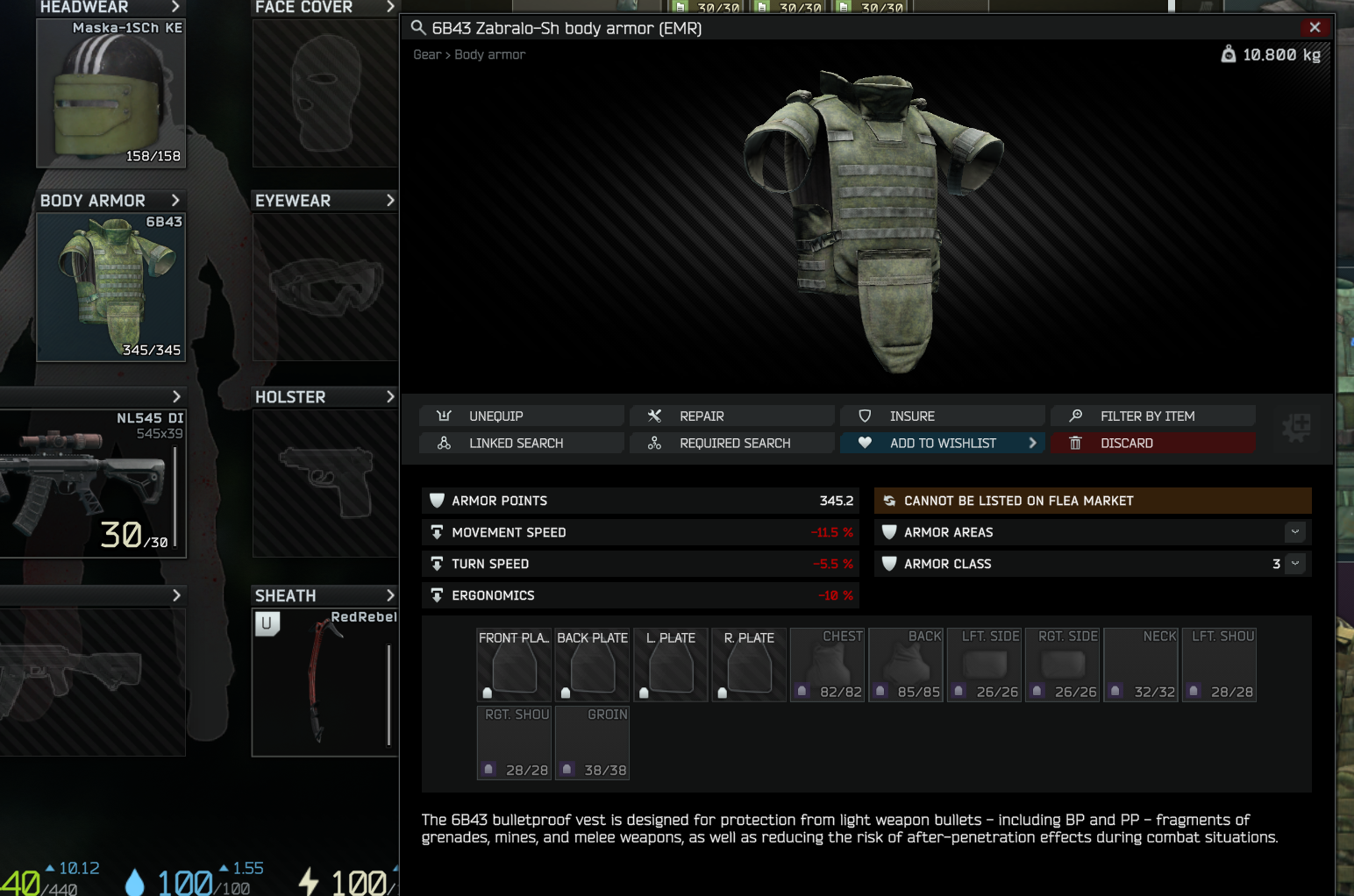The height and width of the screenshot is (896, 1354).
Task: Open the L. Plate slot
Action: point(671,665)
